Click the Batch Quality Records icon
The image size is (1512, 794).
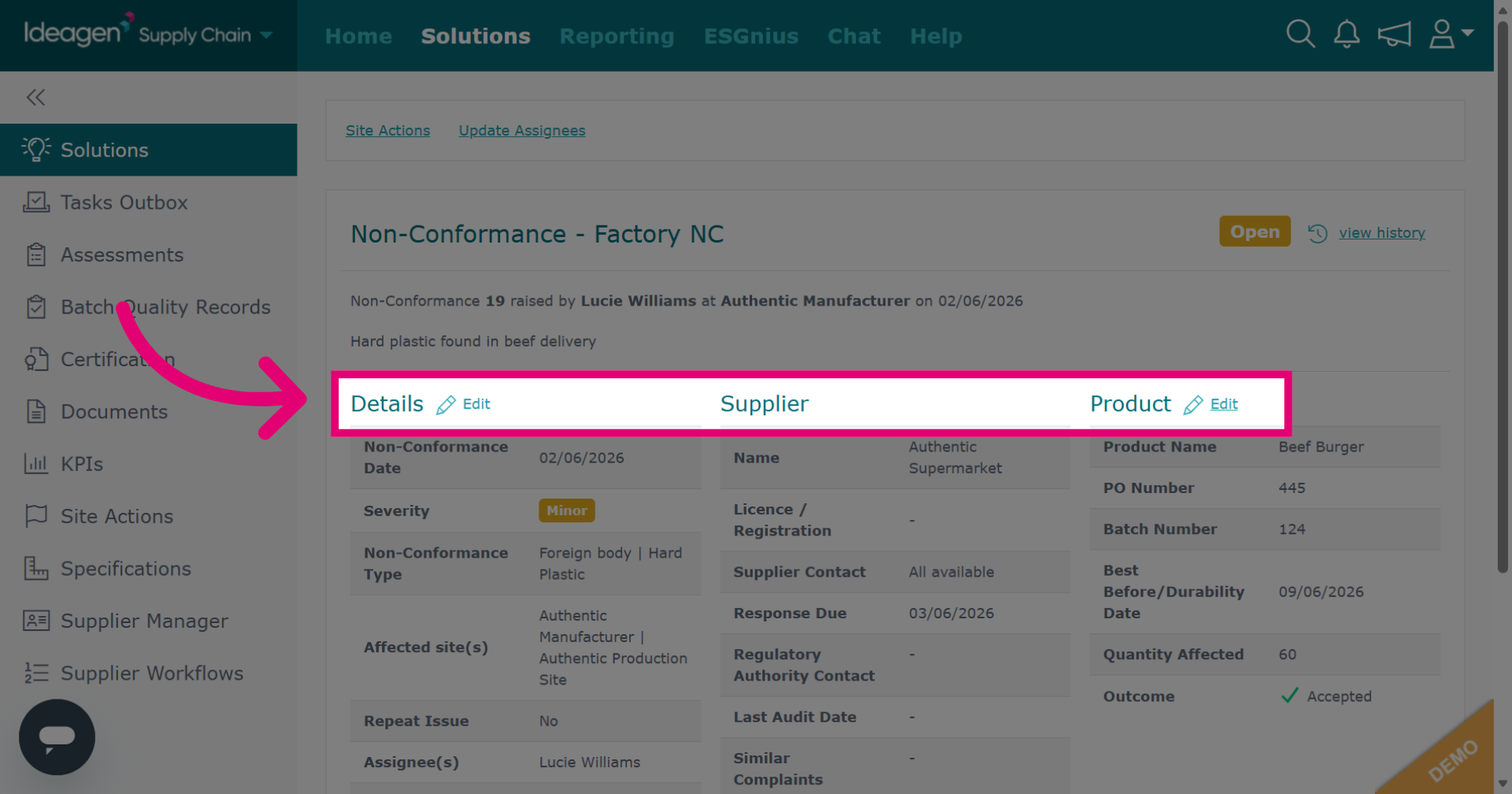(36, 306)
